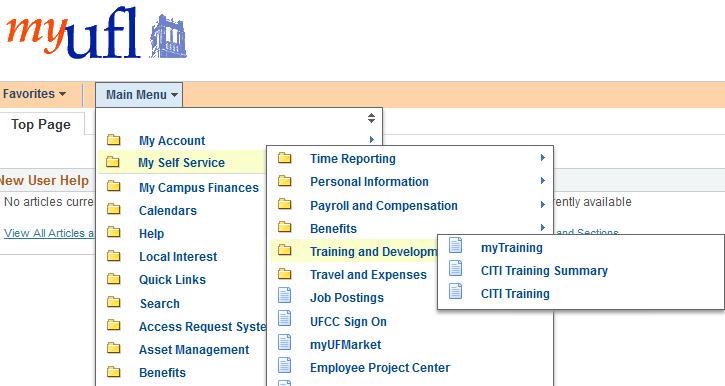Choose Employee Project Center menu entry
The height and width of the screenshot is (386, 725).
(380, 368)
